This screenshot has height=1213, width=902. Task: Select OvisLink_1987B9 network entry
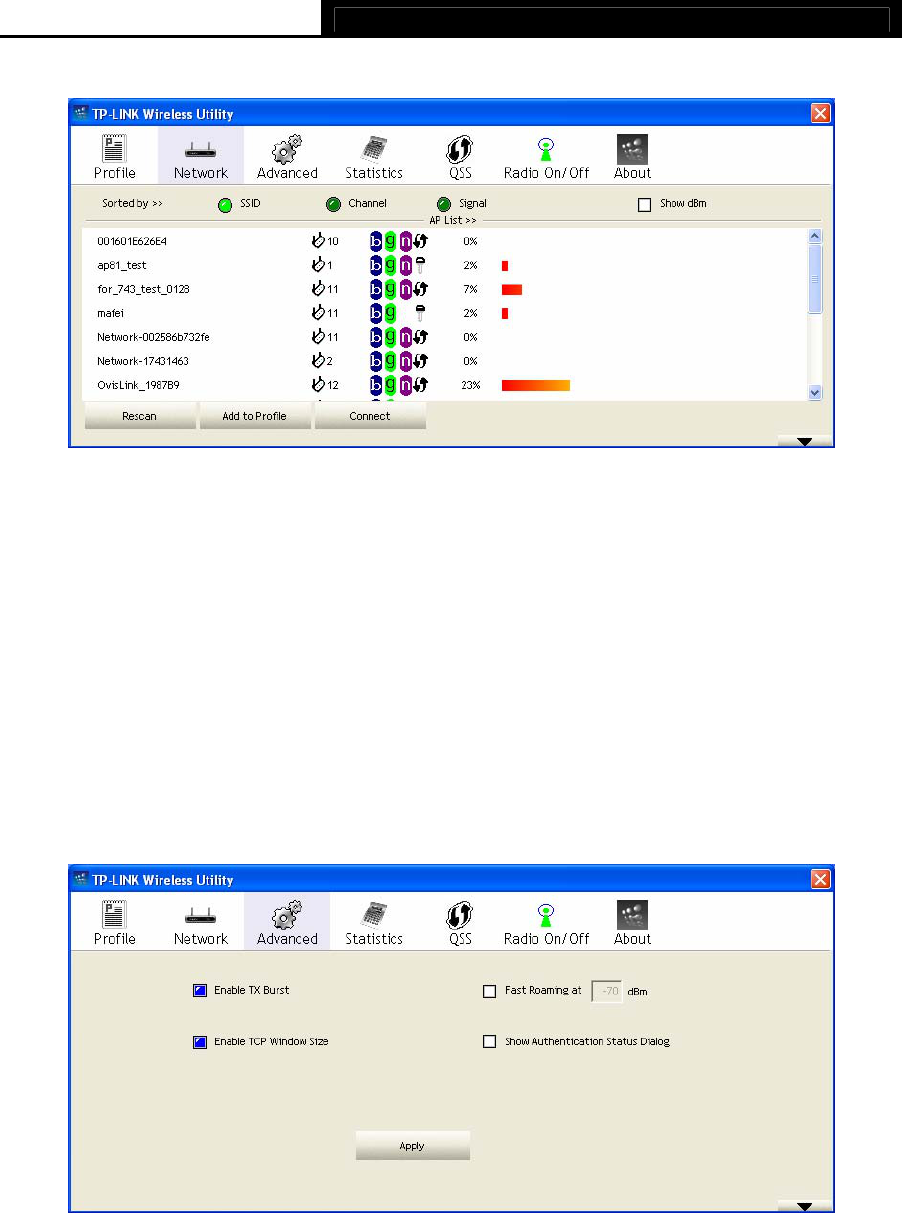point(138,385)
